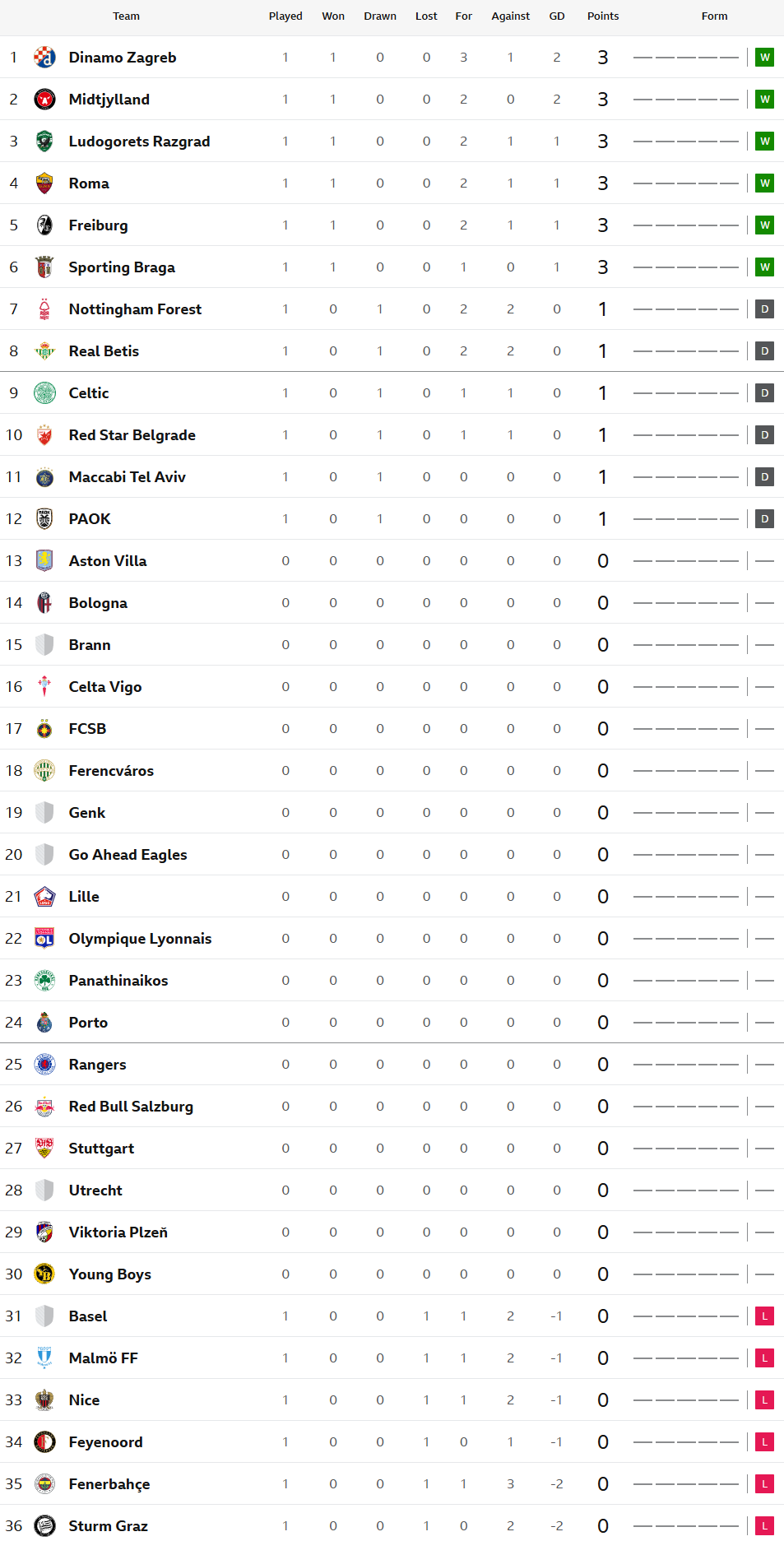Click Nottingham Forest's D form badge
Image resolution: width=784 pixels, height=1541 pixels.
click(764, 309)
